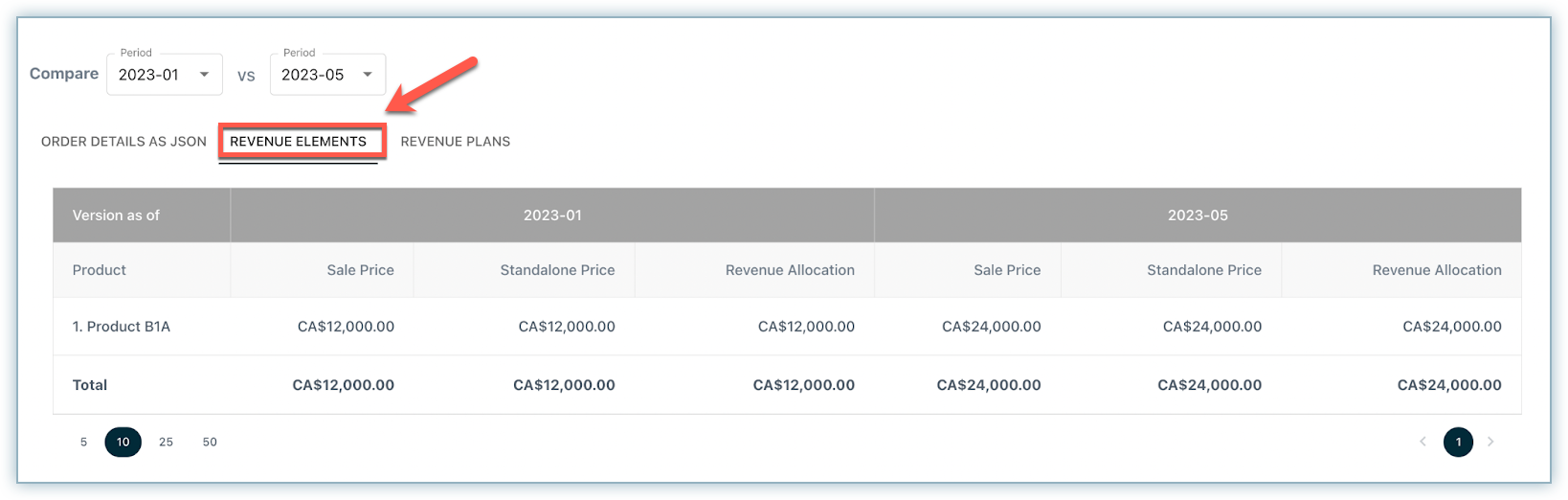Set rows per page to 25

(167, 442)
